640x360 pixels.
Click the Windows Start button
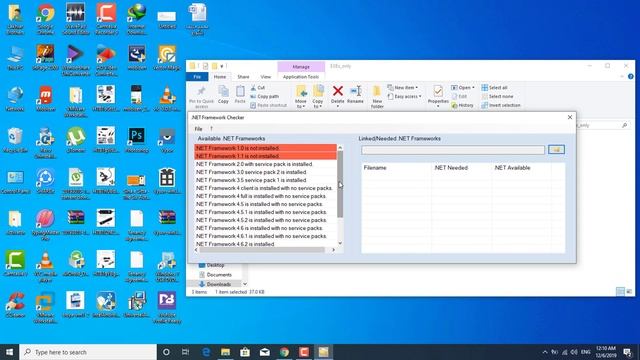(x=9, y=352)
